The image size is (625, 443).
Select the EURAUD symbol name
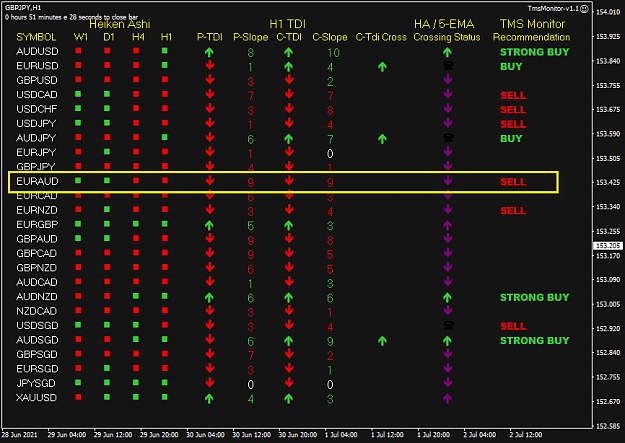pos(37,181)
